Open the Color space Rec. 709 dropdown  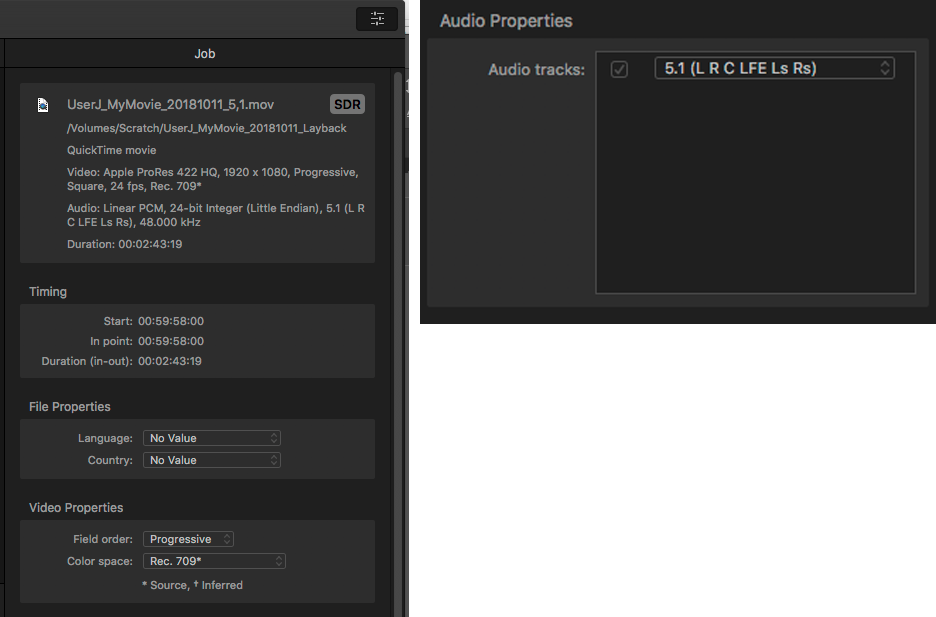coord(214,561)
